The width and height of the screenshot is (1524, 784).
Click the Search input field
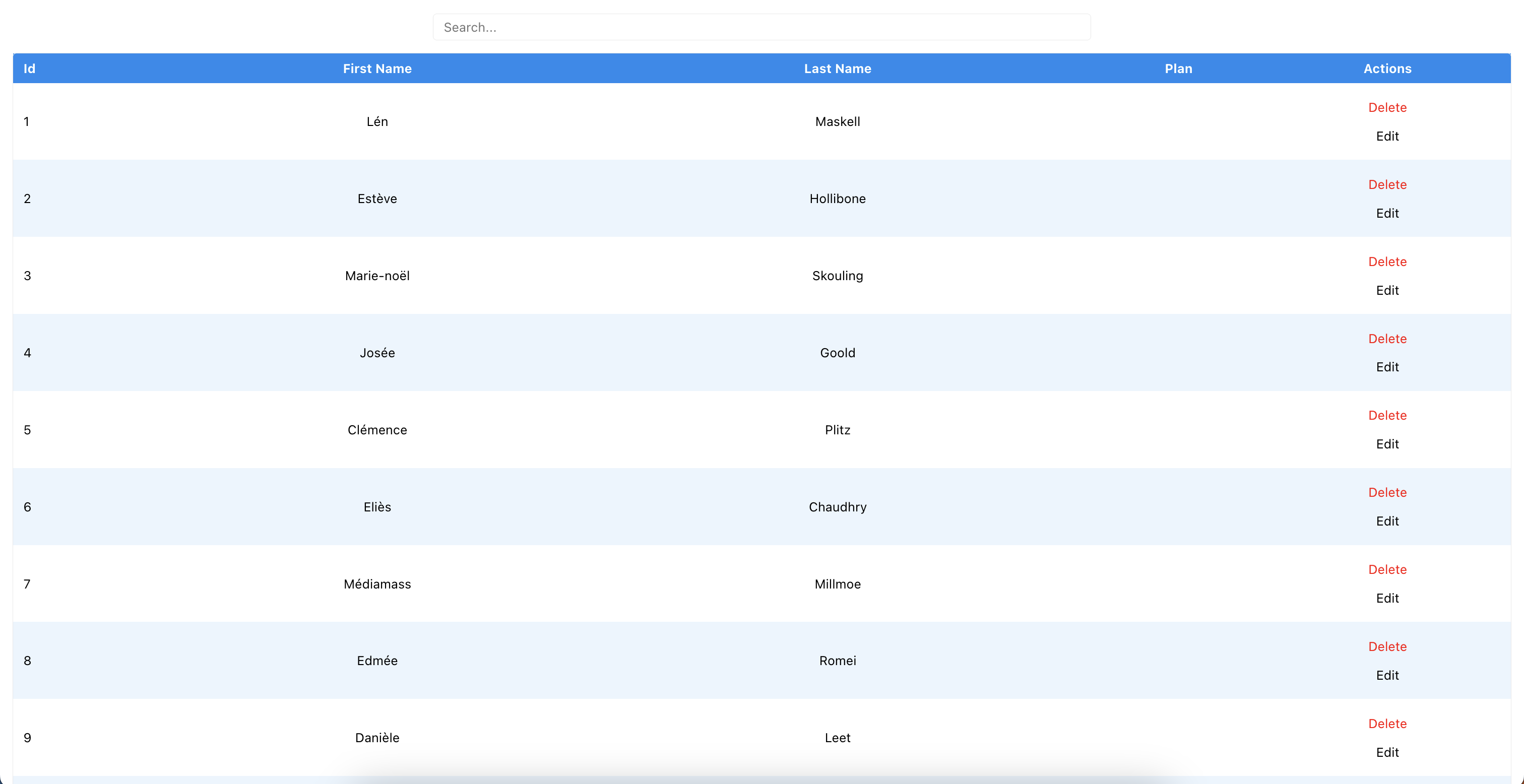point(761,27)
